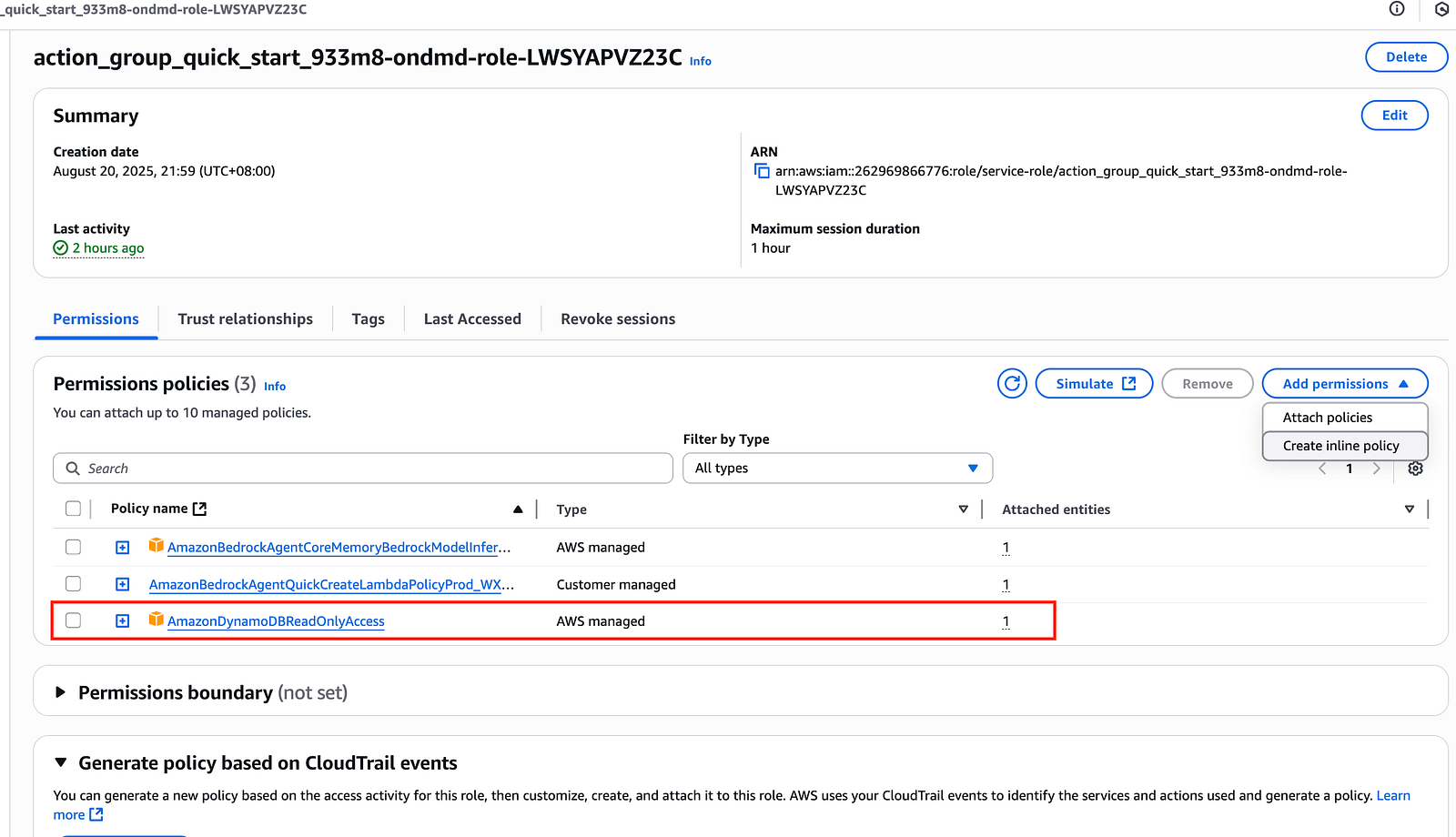Image resolution: width=1456 pixels, height=837 pixels.
Task: Click the Delete role button
Action: click(1406, 56)
